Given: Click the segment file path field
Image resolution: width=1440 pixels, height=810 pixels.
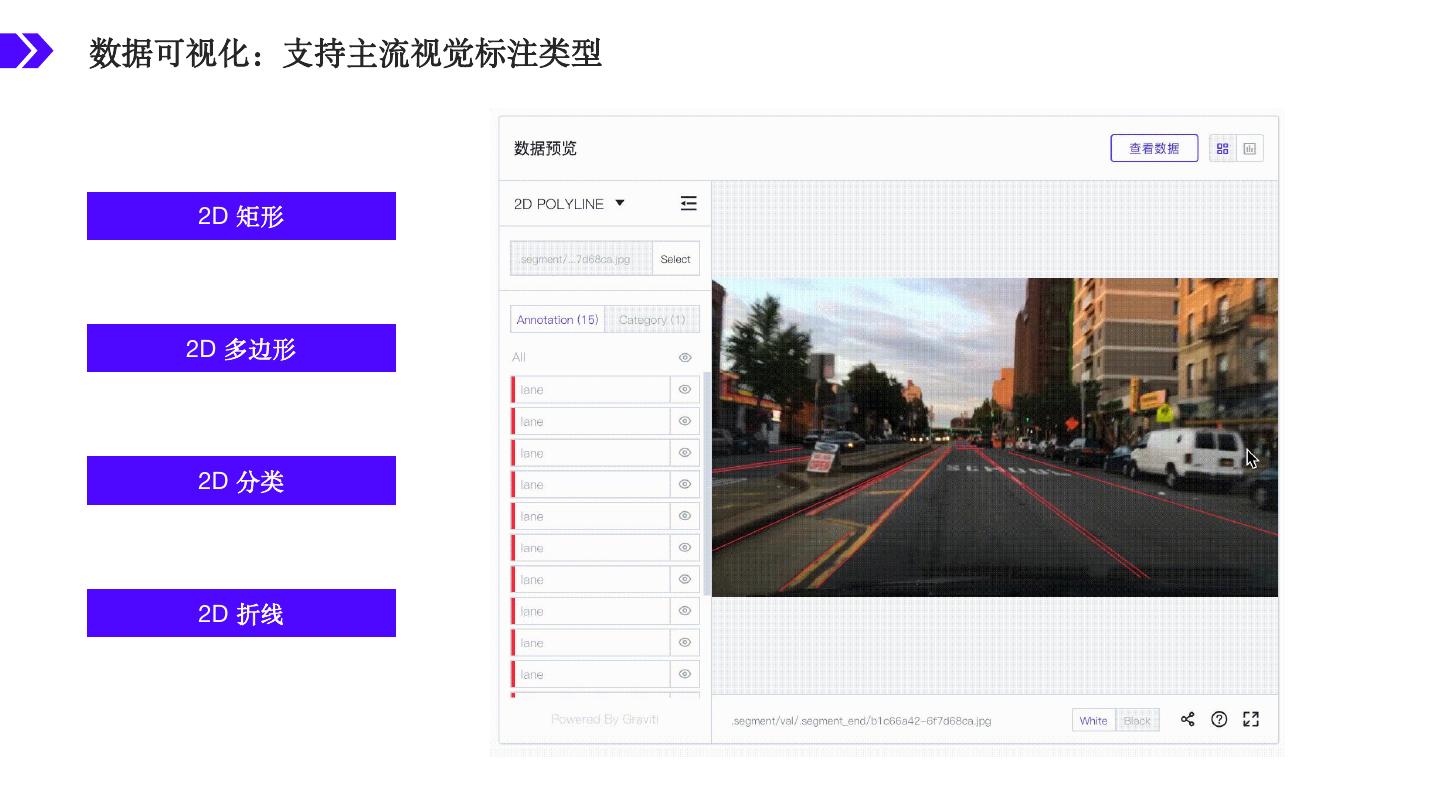Looking at the screenshot, I should (x=581, y=259).
